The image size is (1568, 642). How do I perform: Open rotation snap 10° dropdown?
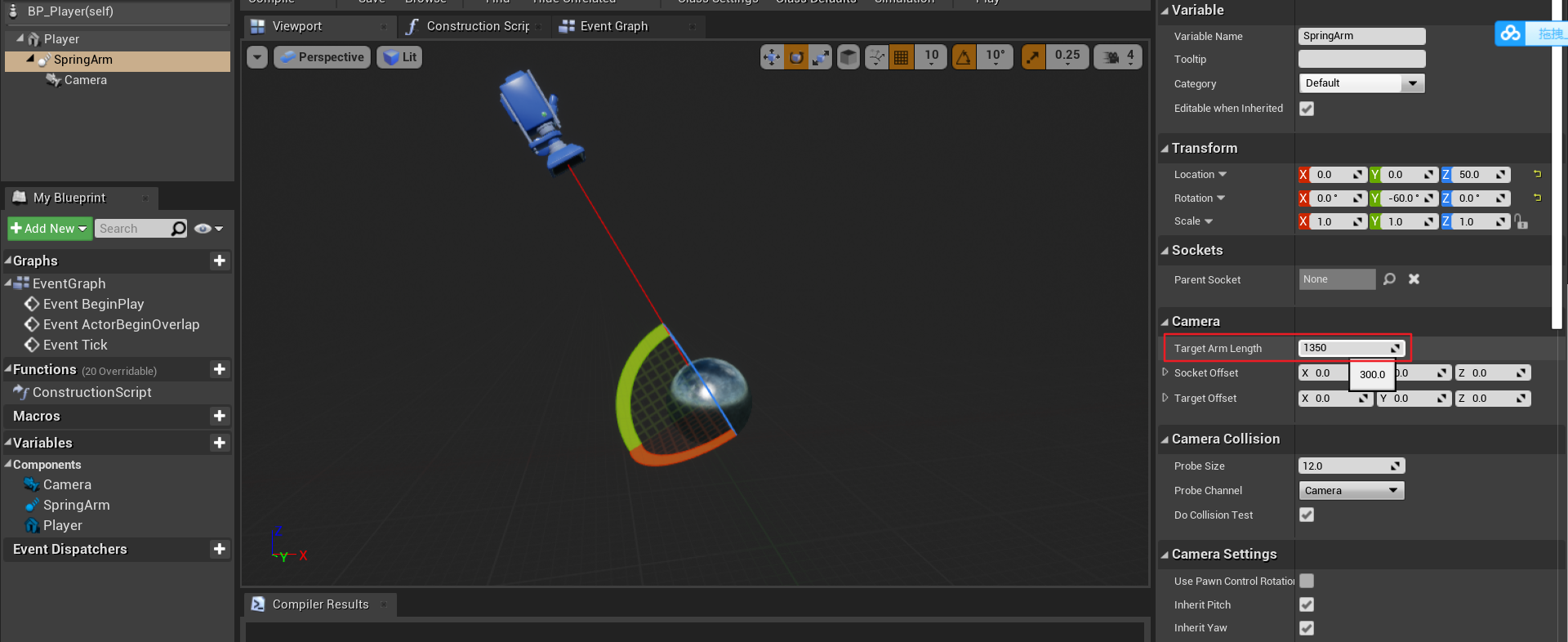pyautogui.click(x=995, y=57)
